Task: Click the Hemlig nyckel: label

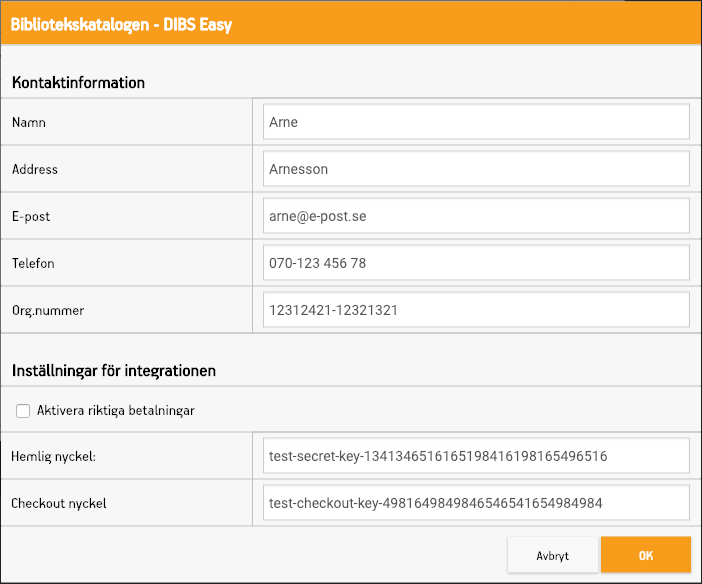Action: (x=53, y=456)
